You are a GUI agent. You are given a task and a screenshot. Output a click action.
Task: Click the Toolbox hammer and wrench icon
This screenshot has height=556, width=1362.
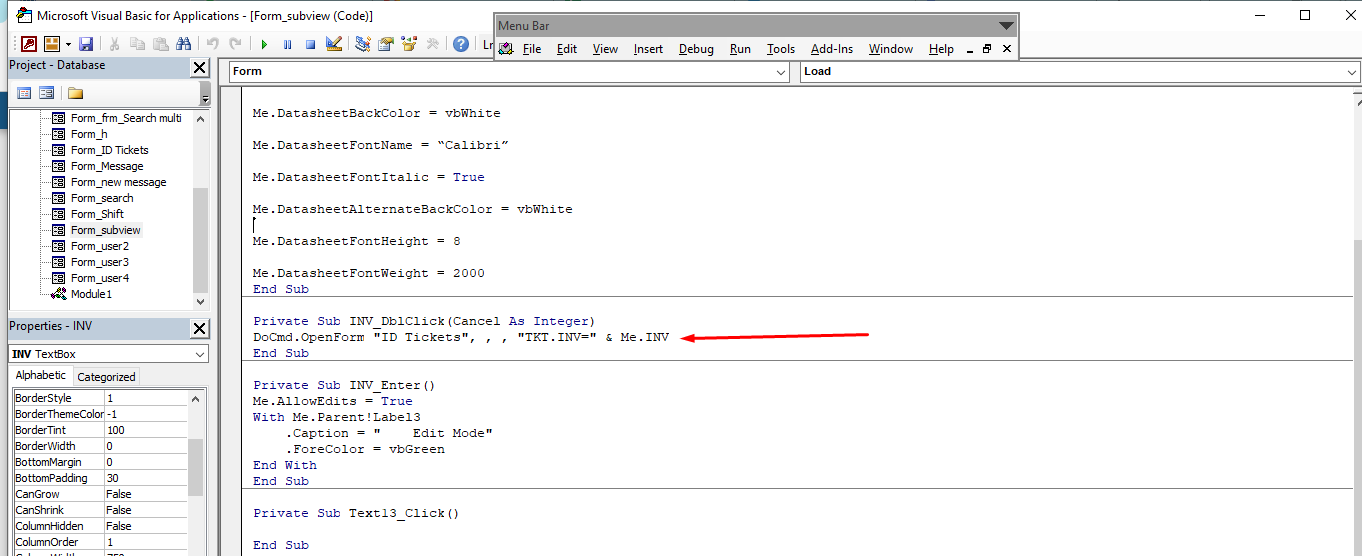click(x=432, y=44)
